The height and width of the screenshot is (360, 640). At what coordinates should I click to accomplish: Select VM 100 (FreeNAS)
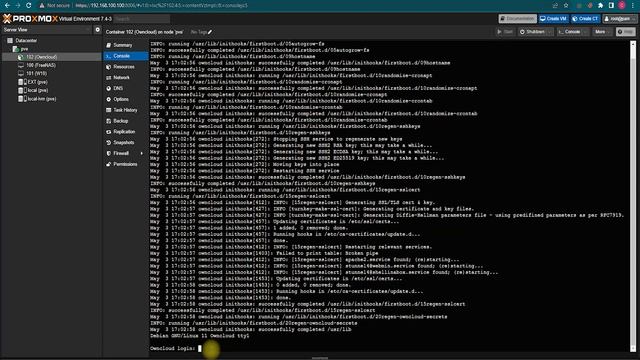(x=40, y=65)
